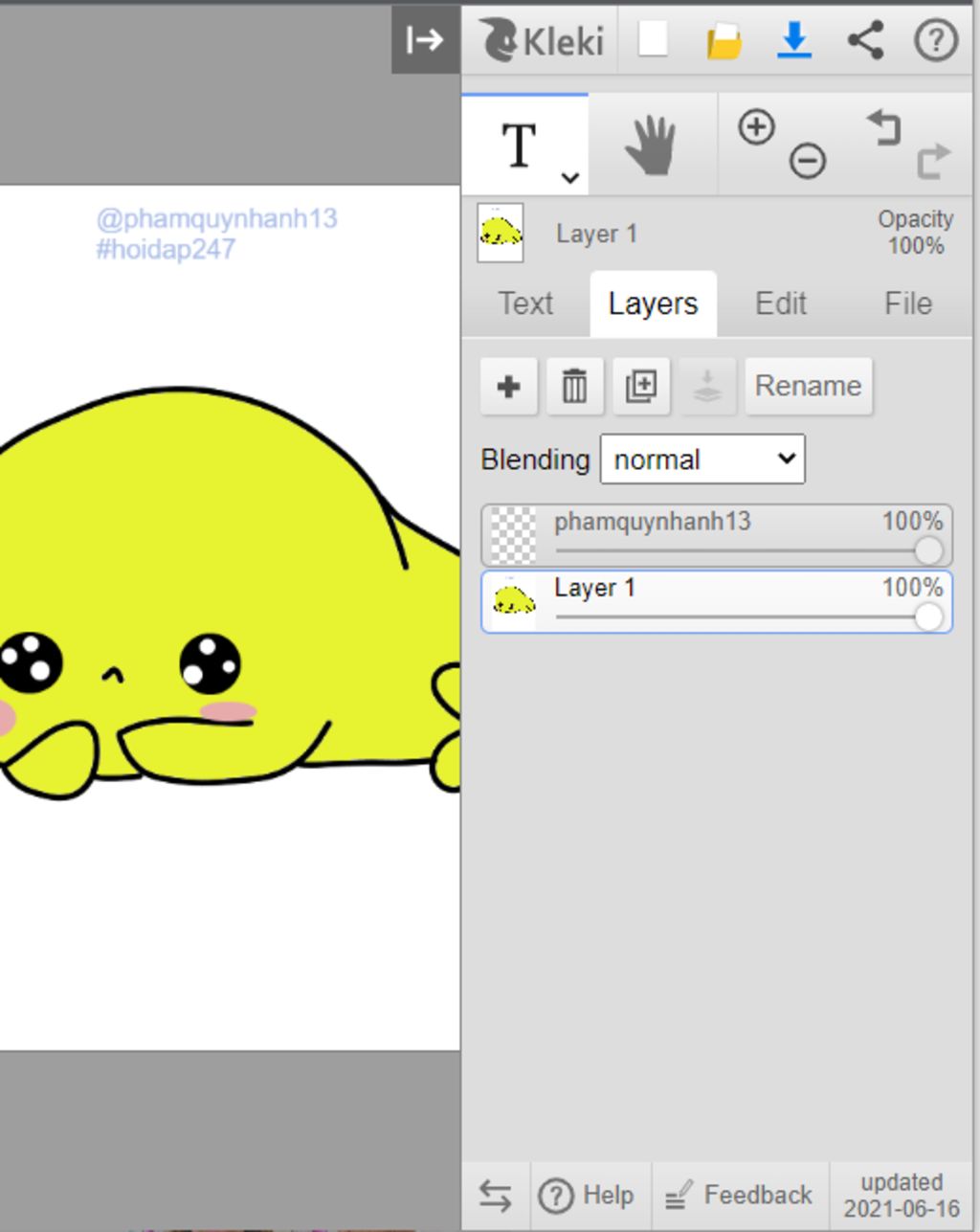The image size is (980, 1232).
Task: Download the image with save icon
Action: pyautogui.click(x=794, y=40)
